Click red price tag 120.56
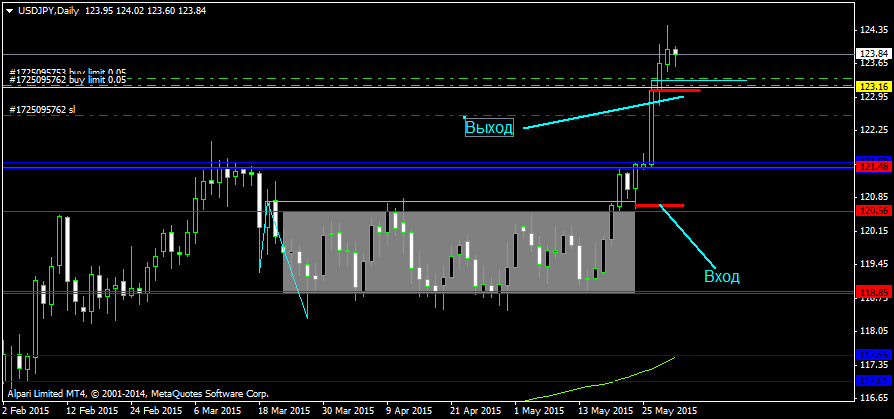Screen dimensions: 894x419 point(874,211)
